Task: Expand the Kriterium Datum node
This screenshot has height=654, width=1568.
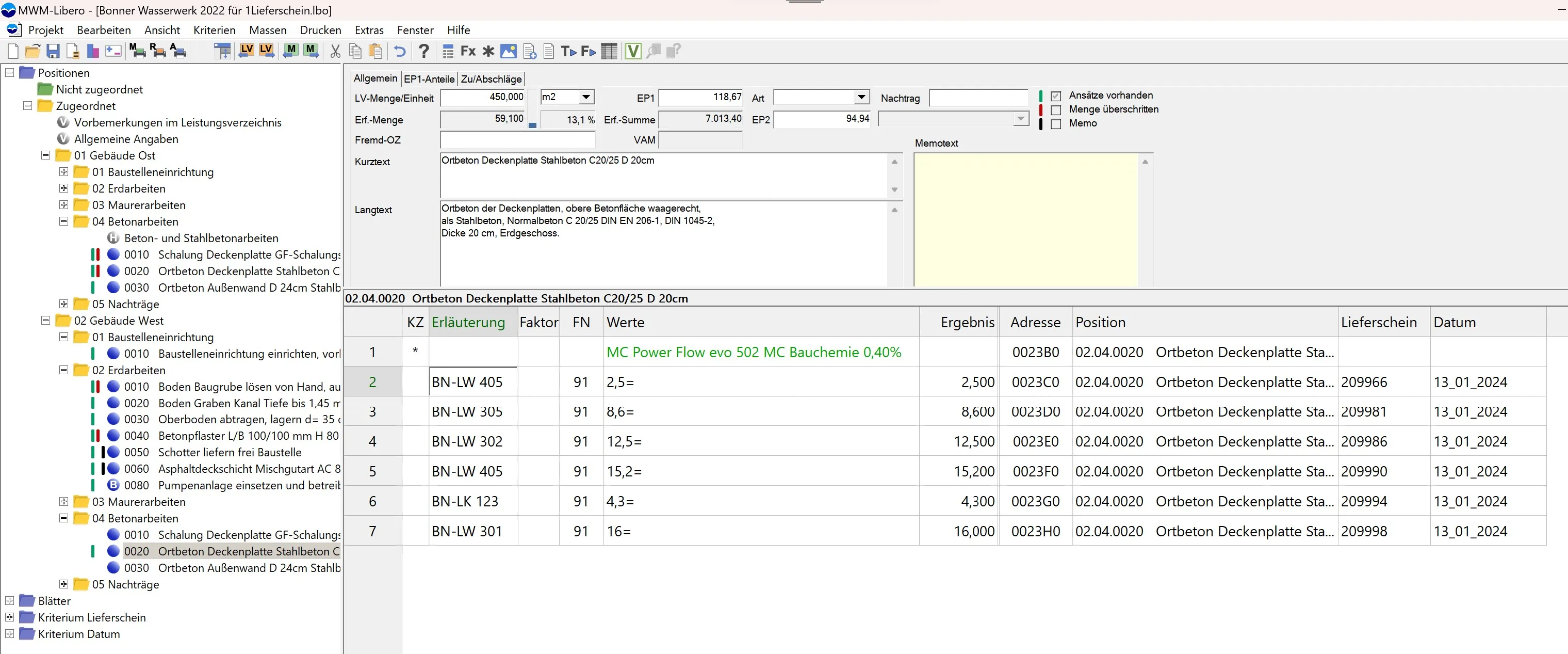Action: coord(10,633)
